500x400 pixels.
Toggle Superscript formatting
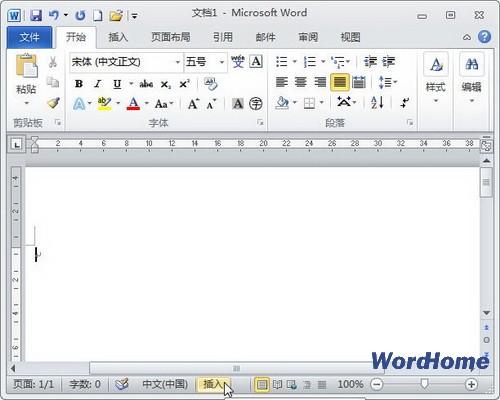(184, 84)
